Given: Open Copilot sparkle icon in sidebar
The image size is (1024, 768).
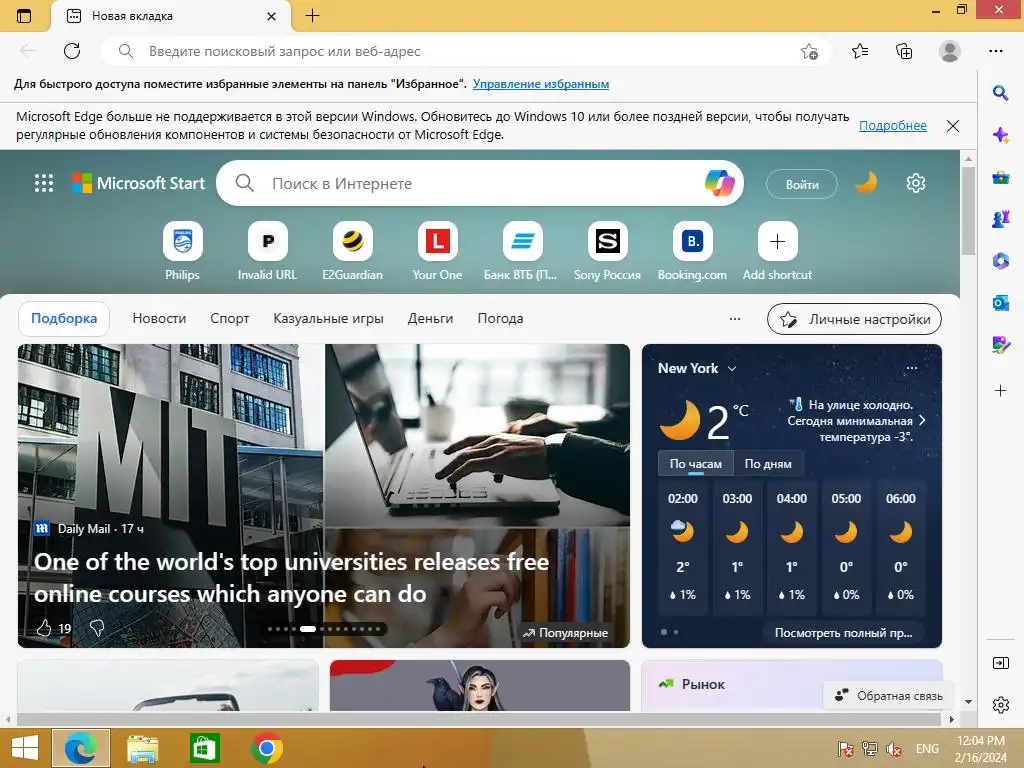Looking at the screenshot, I should [x=1000, y=135].
